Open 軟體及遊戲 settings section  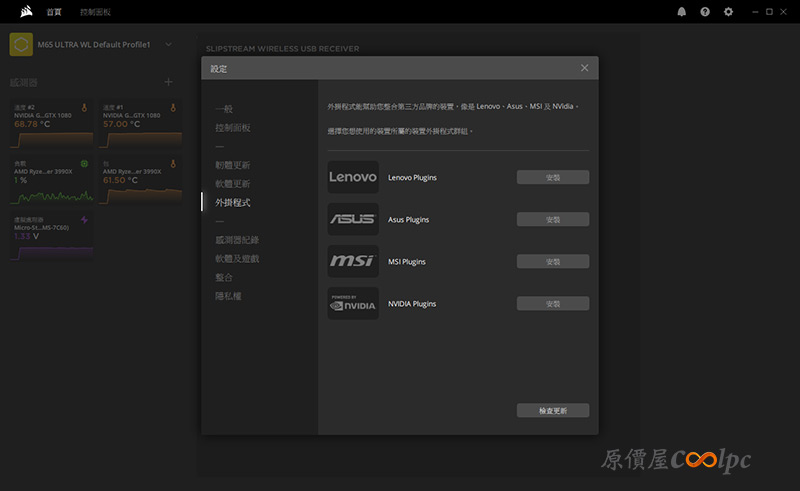point(237,259)
